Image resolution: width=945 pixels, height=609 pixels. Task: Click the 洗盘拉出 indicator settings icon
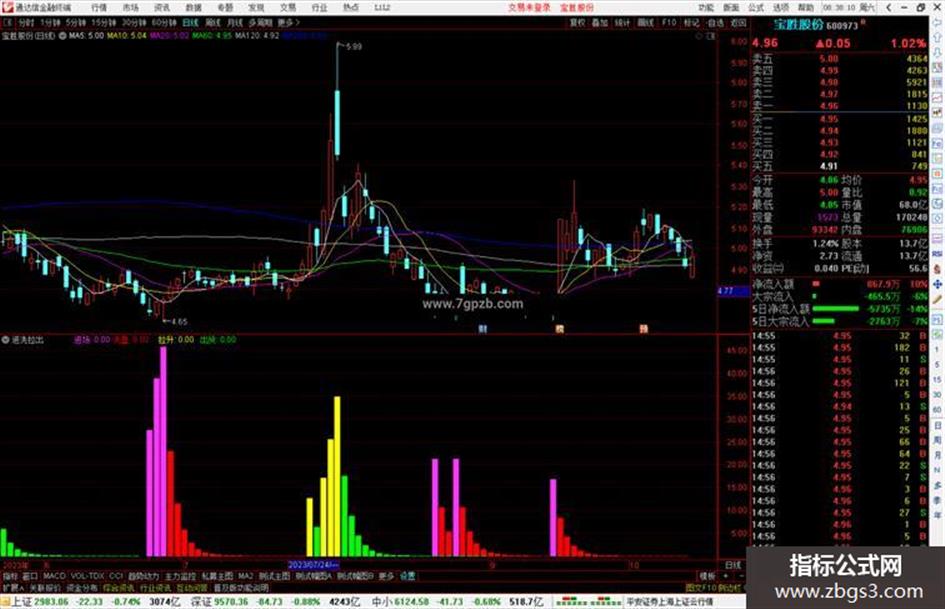click(x=5, y=340)
